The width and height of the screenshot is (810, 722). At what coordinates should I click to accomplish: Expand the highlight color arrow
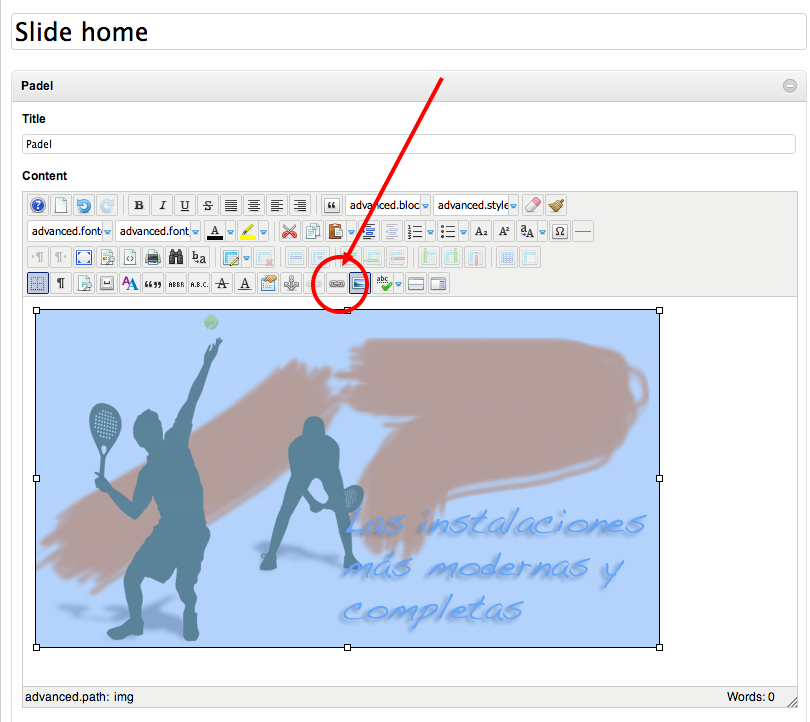tap(264, 231)
